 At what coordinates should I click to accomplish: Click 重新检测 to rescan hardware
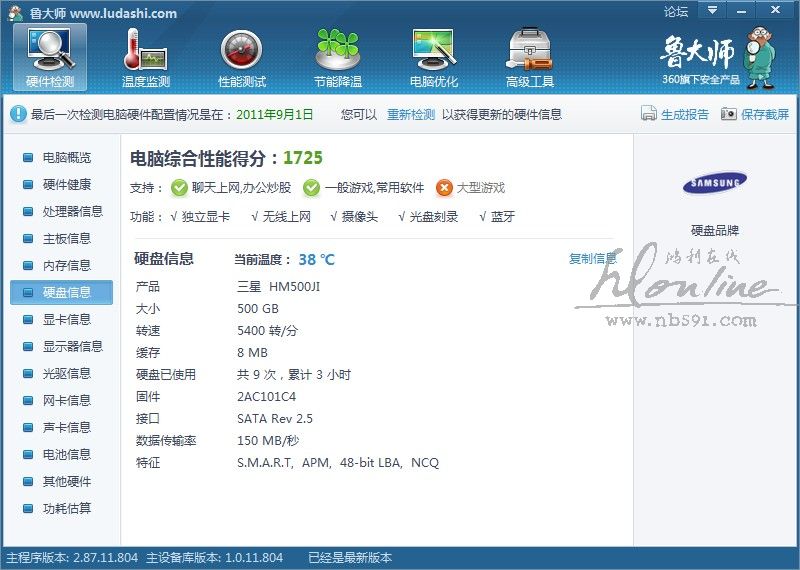[x=411, y=114]
